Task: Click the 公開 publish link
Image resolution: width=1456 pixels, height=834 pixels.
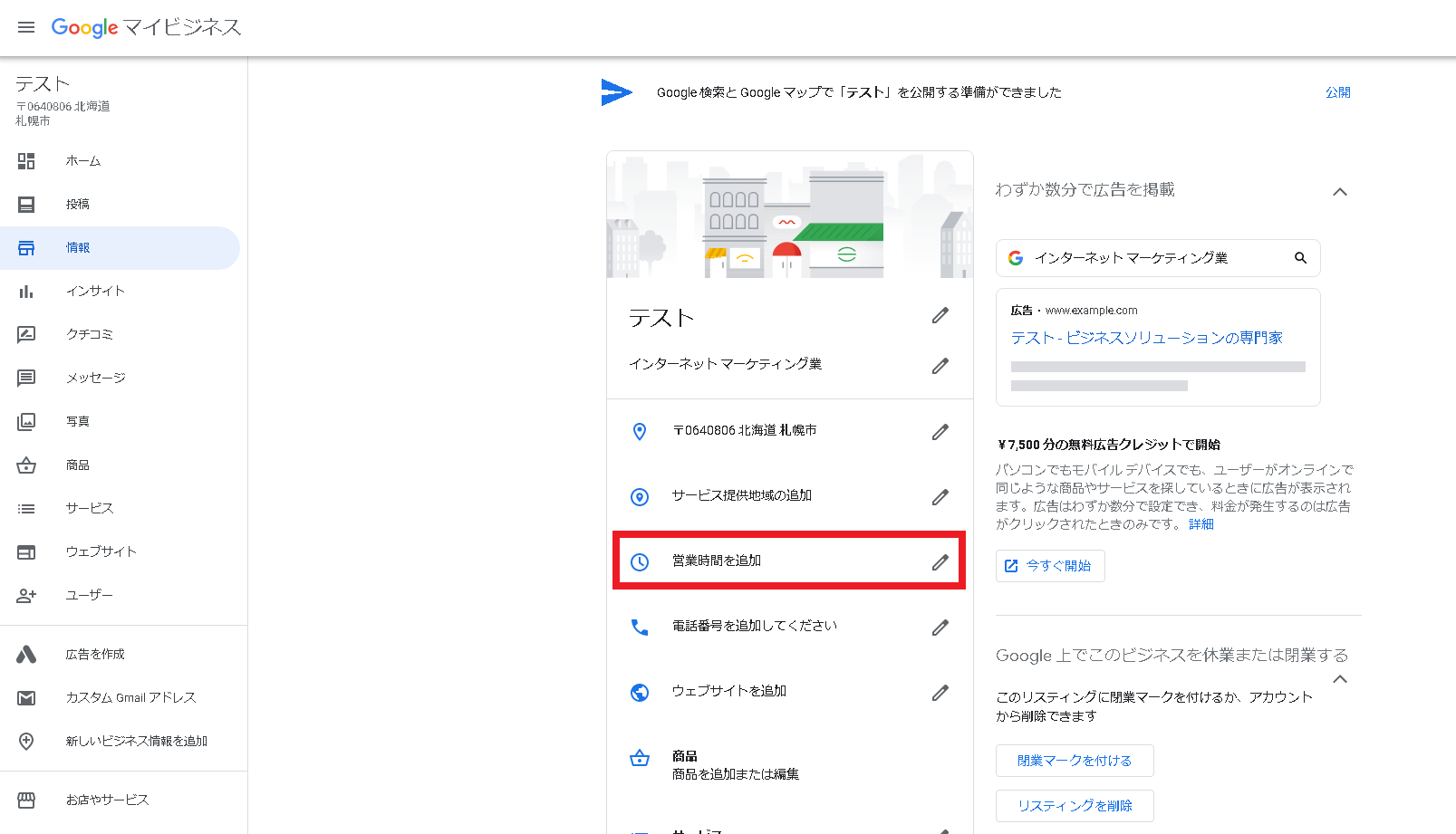Action: (x=1338, y=92)
